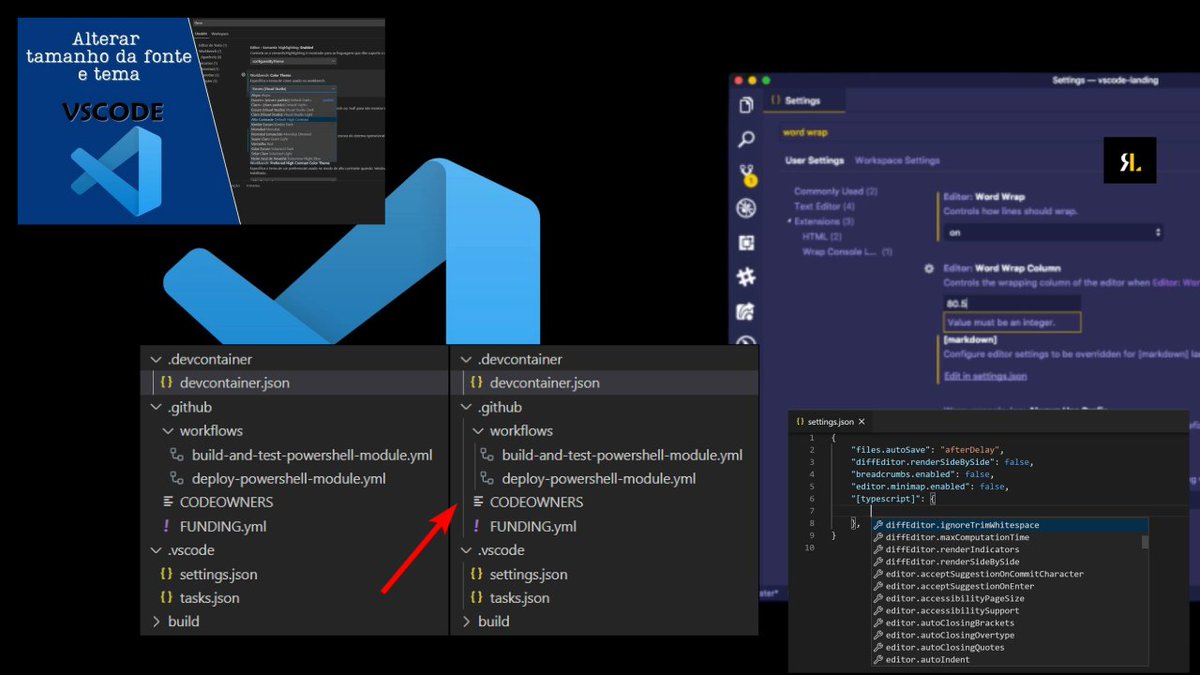Open CODEOWNERS in tree with indent guides

coord(536,502)
